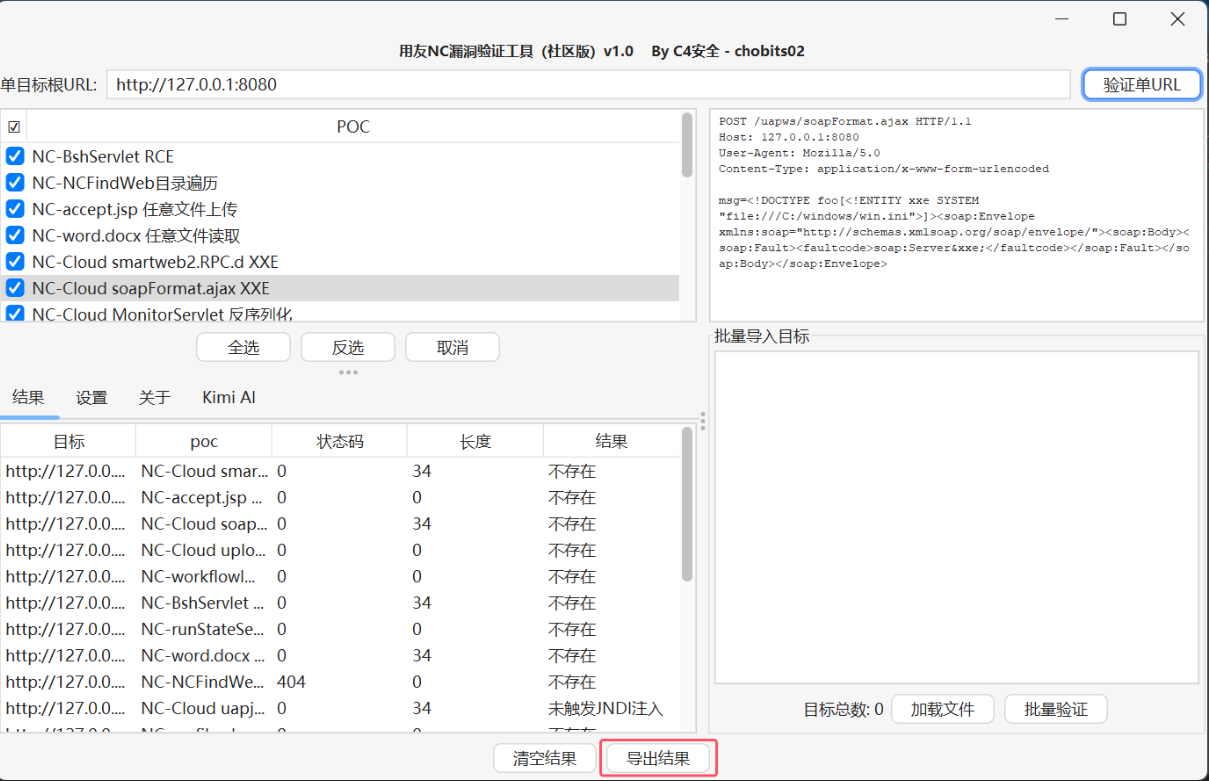Select 'NC-Cloud uplo...' result row poc cell
The image size is (1209, 781).
click(x=204, y=550)
